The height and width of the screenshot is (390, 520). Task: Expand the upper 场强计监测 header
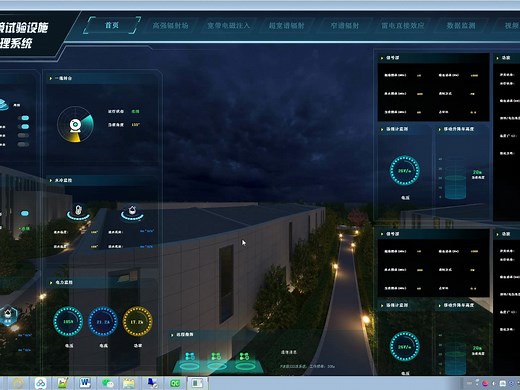click(x=405, y=129)
